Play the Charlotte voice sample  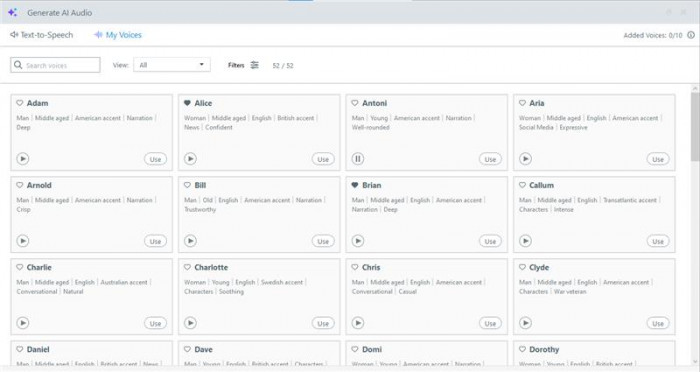(190, 323)
